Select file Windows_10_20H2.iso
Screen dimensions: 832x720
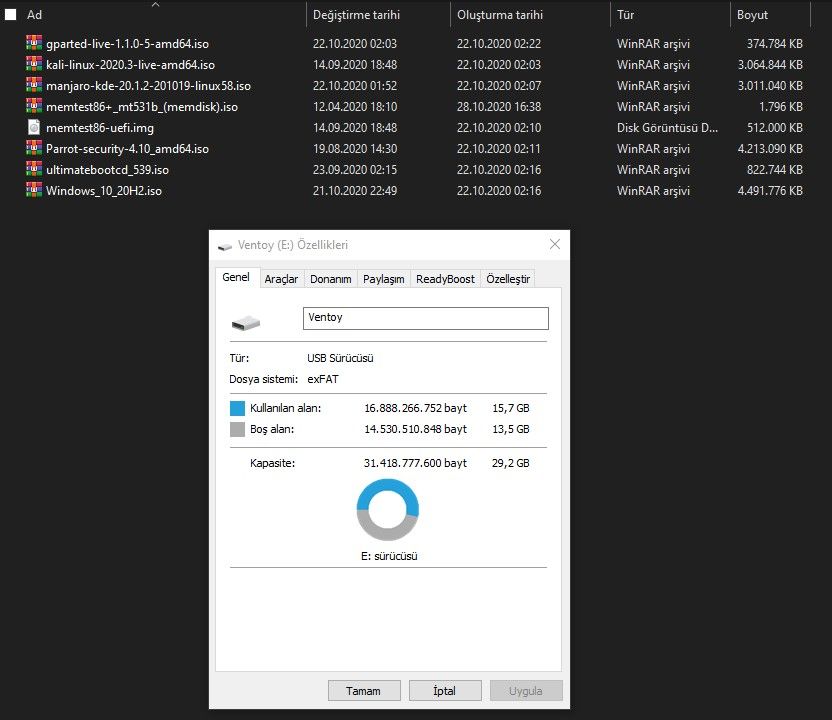coord(104,190)
